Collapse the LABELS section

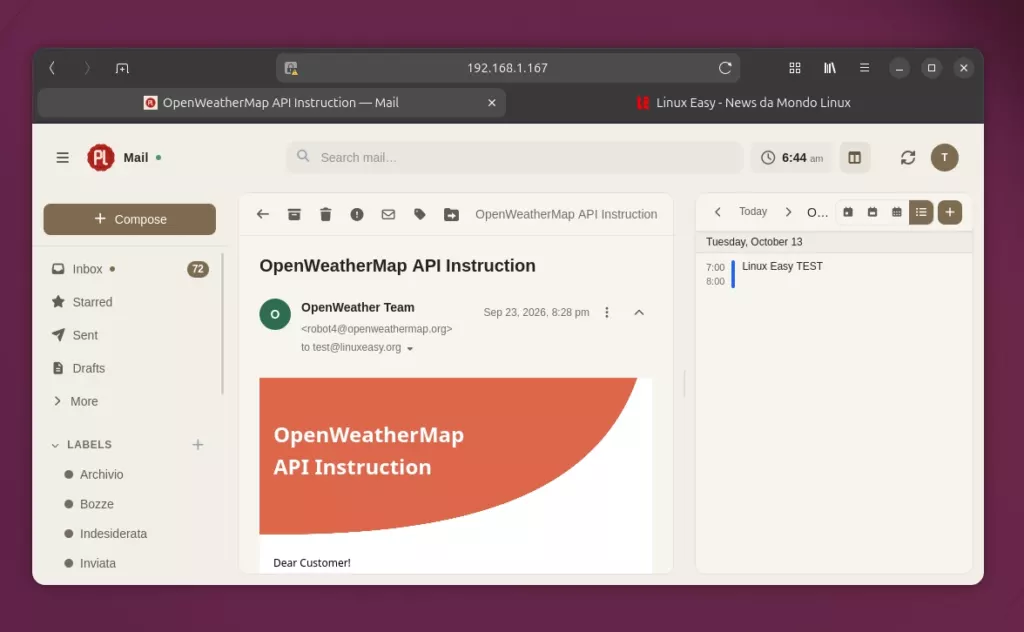[x=55, y=445]
